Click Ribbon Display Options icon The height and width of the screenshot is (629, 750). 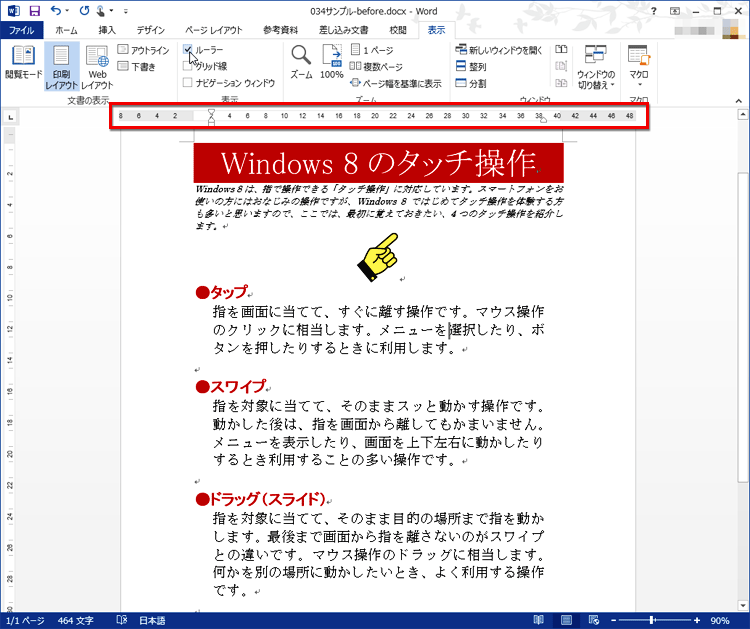click(x=675, y=11)
